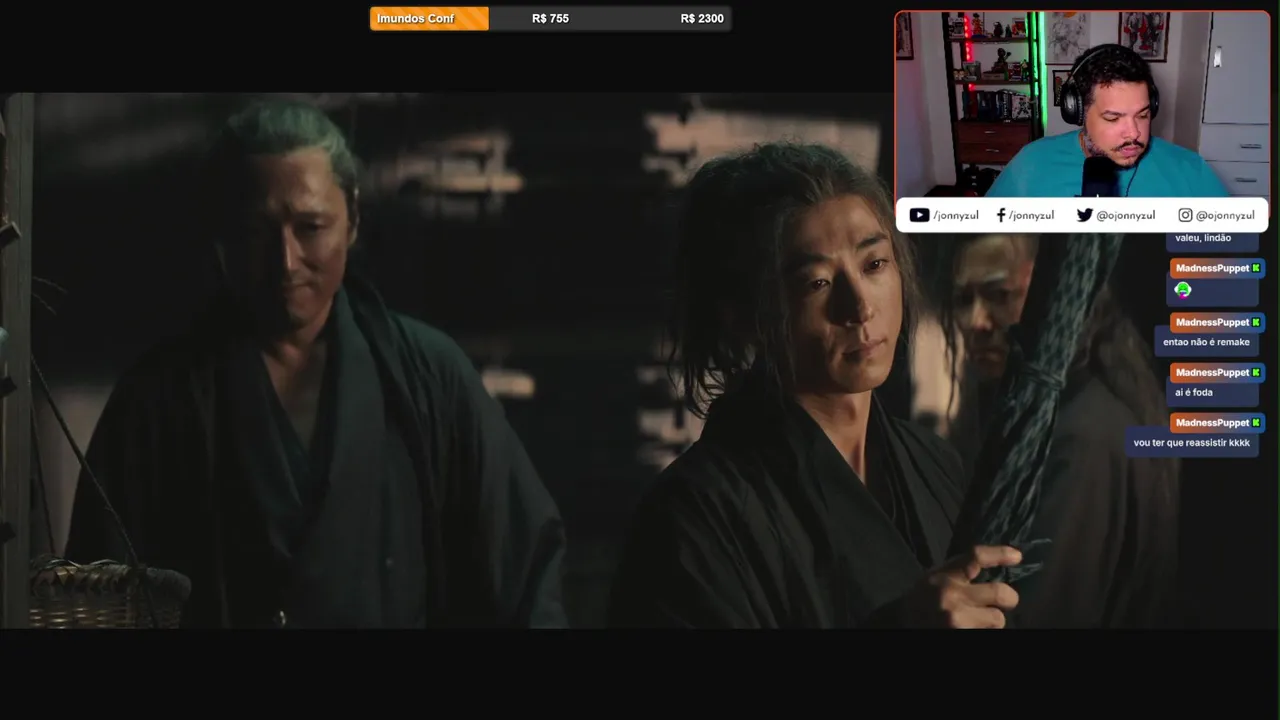Click the Twitter bird icon
The image size is (1280, 720).
pyautogui.click(x=1084, y=215)
